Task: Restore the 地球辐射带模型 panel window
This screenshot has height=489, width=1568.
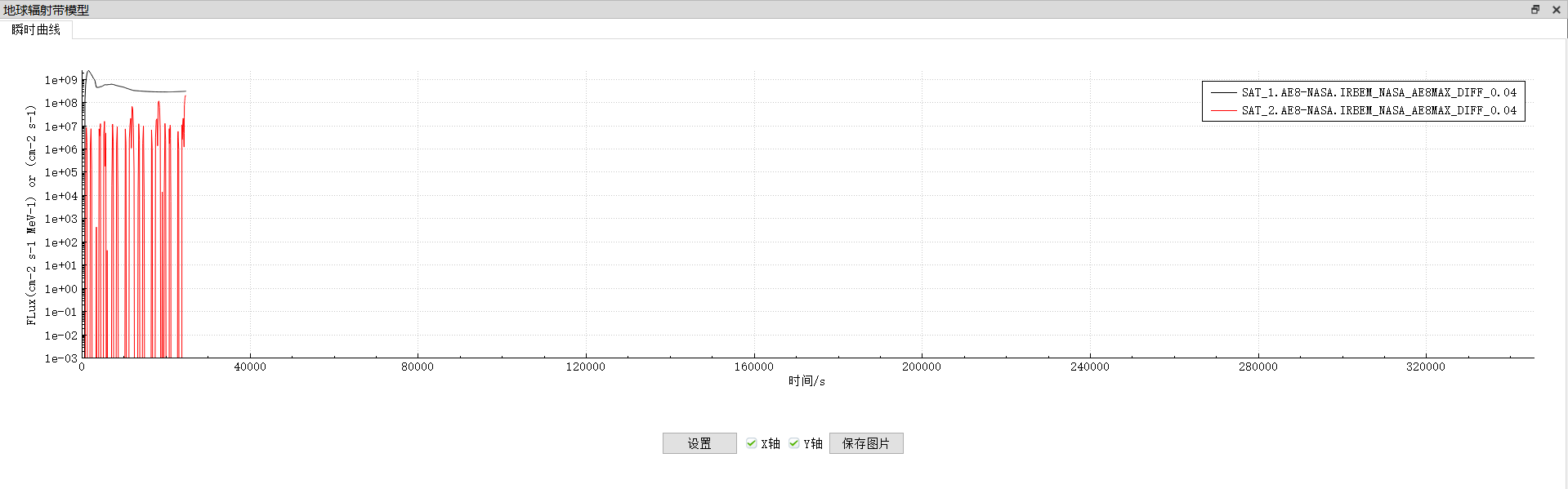Action: coord(1534,10)
